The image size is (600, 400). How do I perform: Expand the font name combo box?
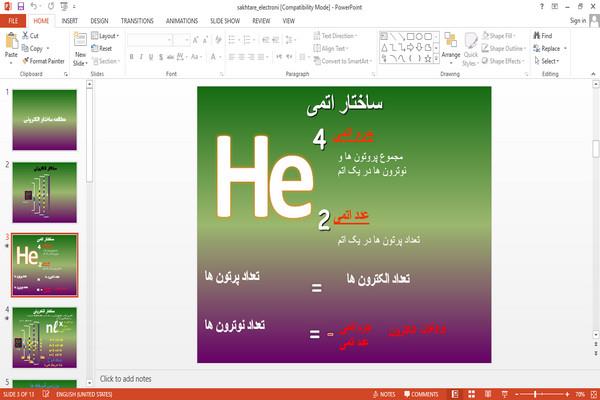pyautogui.click(x=169, y=40)
